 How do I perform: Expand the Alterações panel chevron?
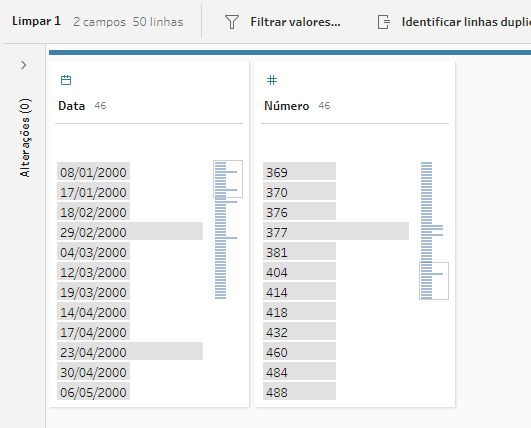(23, 65)
